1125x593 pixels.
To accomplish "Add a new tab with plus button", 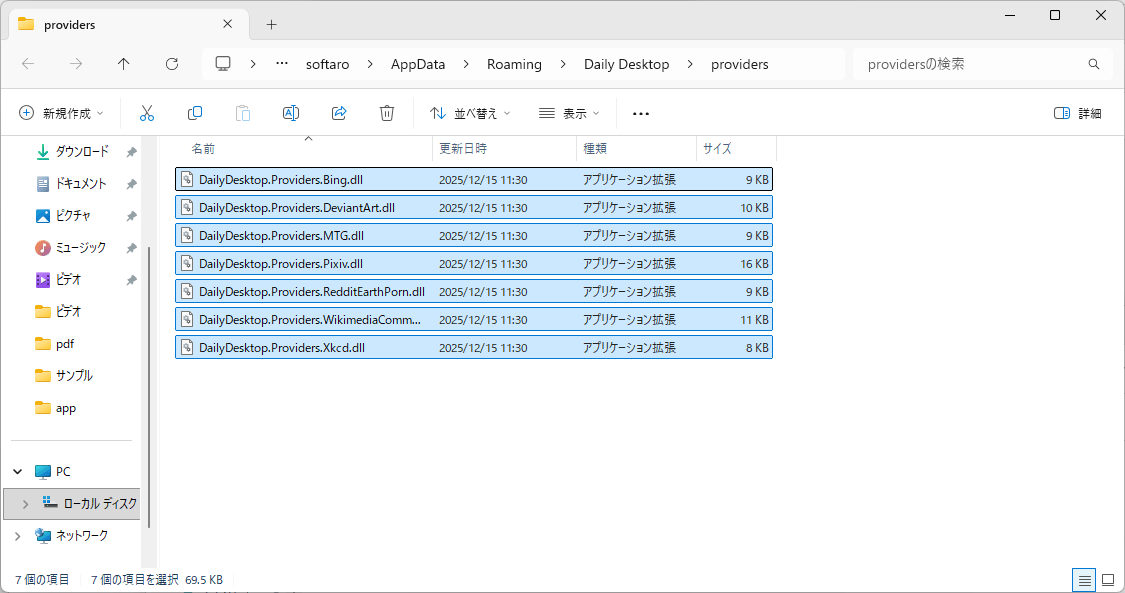I will click(271, 25).
